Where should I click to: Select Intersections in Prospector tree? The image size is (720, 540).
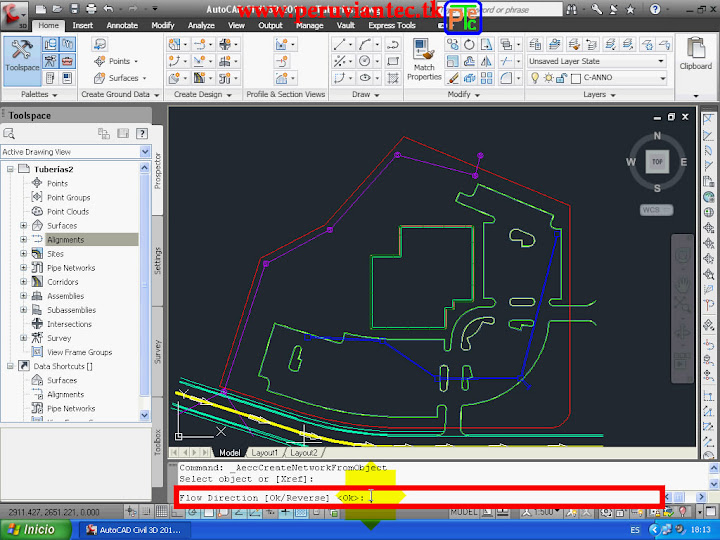[x=69, y=324]
